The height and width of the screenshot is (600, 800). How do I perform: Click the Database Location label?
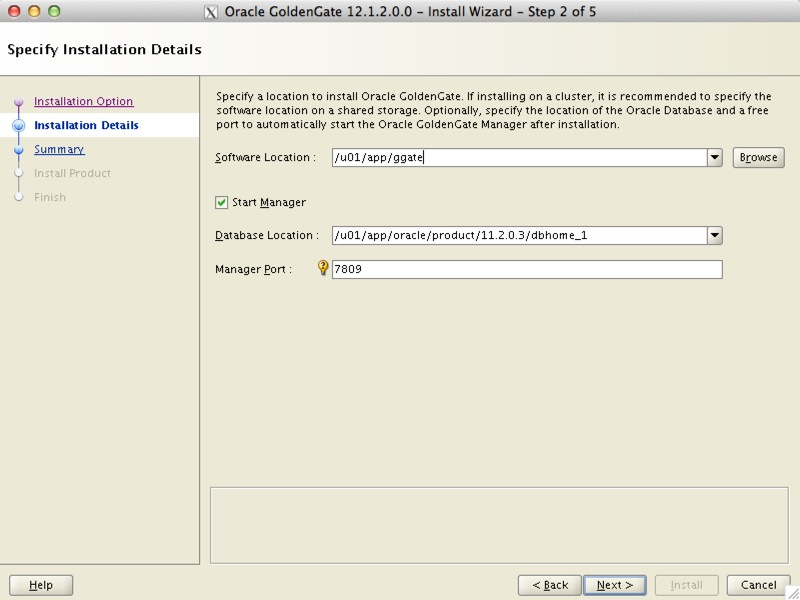coord(267,236)
